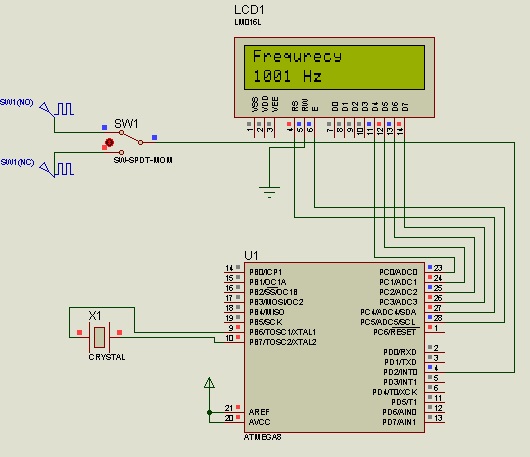Click the PC0/ADC0 pin 23

[435, 269]
